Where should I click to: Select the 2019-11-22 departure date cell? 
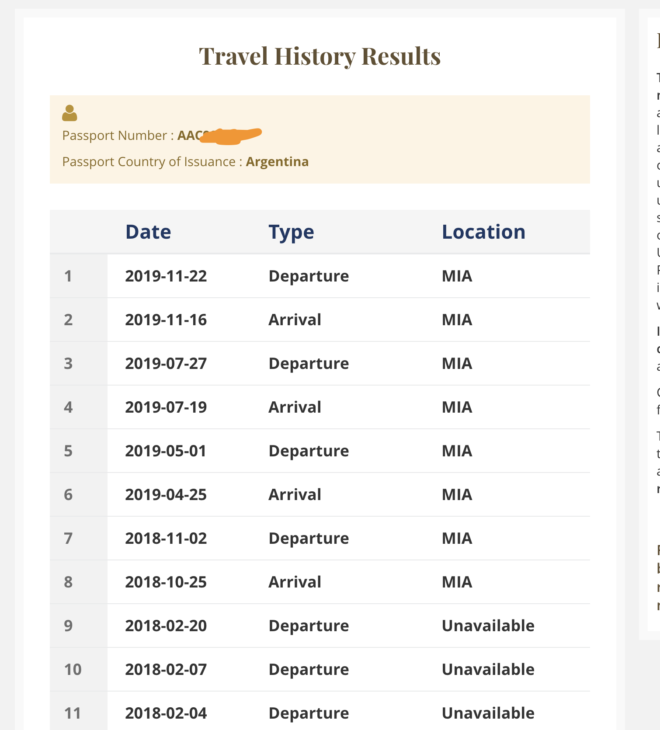tap(166, 276)
